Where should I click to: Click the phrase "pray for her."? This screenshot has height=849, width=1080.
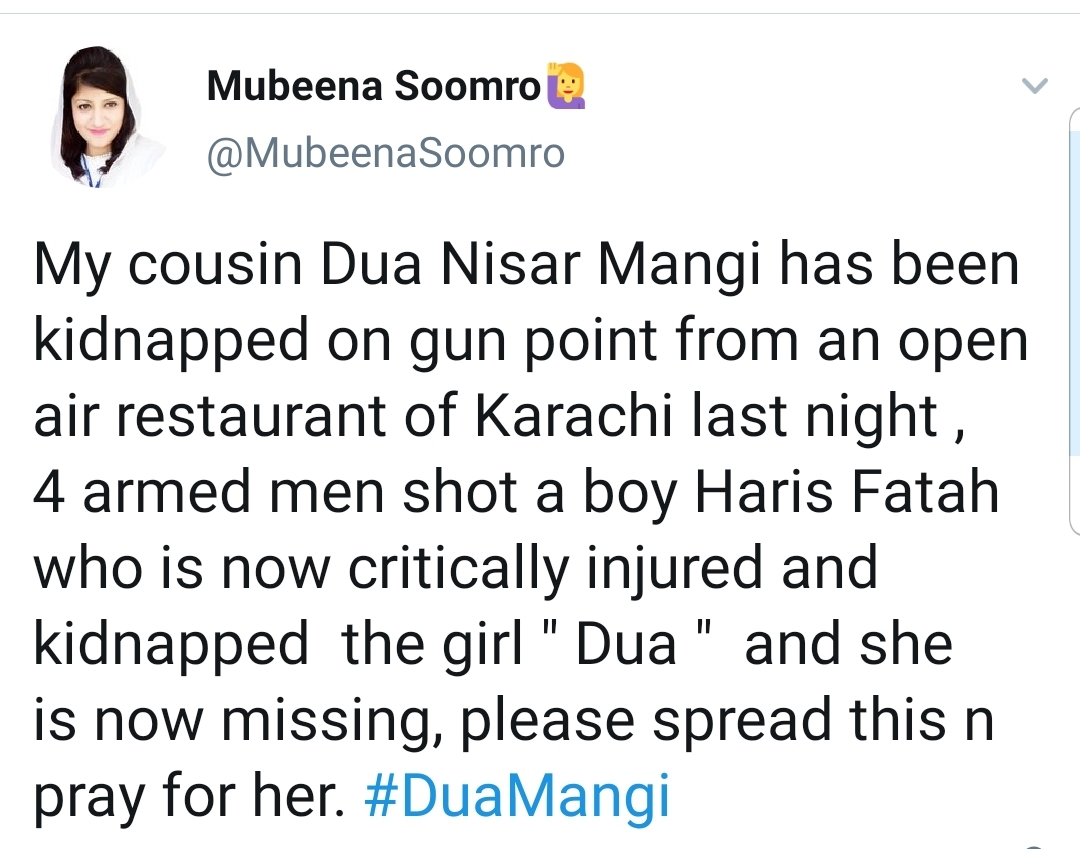tap(189, 796)
